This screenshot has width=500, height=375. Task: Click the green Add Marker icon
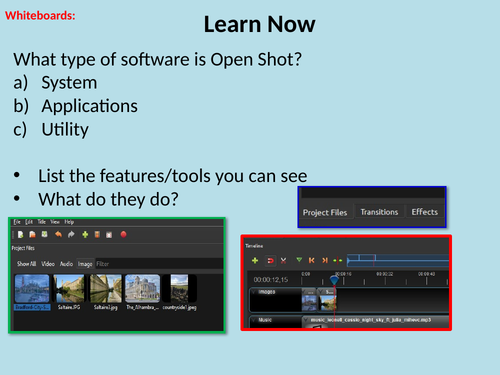pos(299,260)
